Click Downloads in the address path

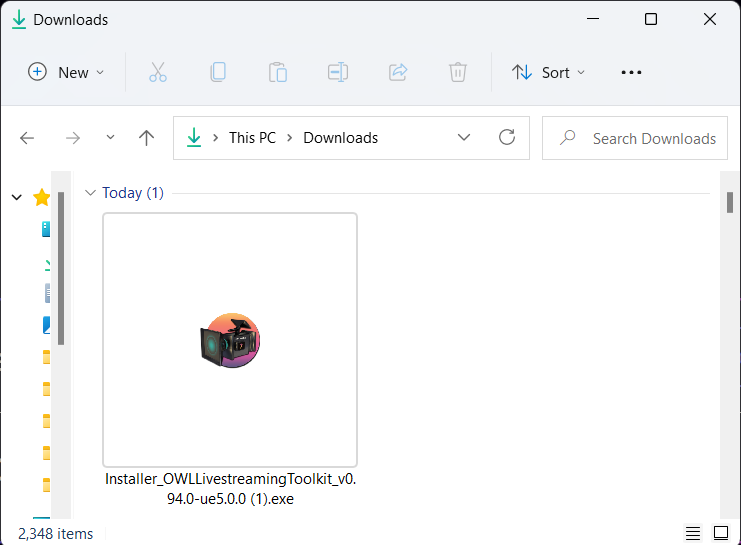(340, 138)
